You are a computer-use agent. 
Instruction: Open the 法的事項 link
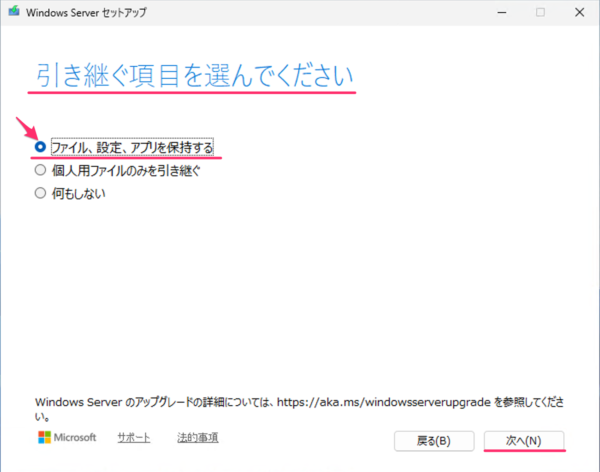[197, 438]
